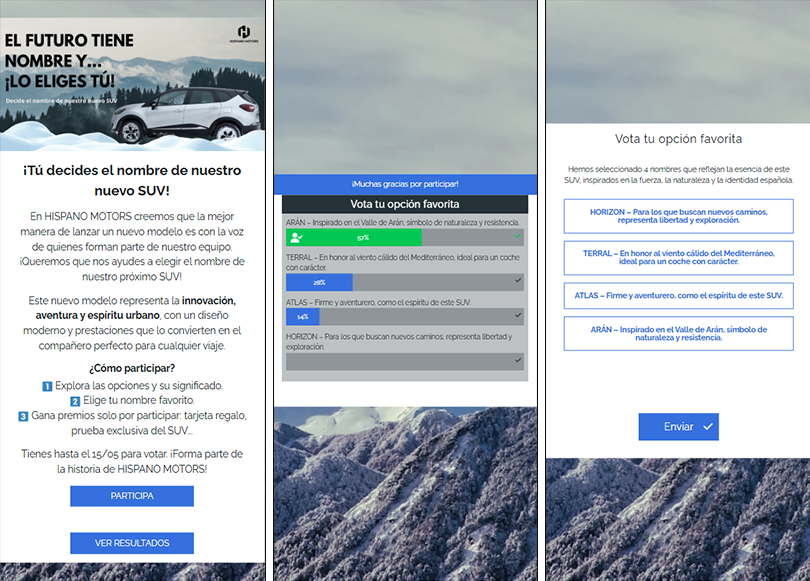810x581 pixels.
Task: Click the PARTICIPA button
Action: (x=132, y=496)
